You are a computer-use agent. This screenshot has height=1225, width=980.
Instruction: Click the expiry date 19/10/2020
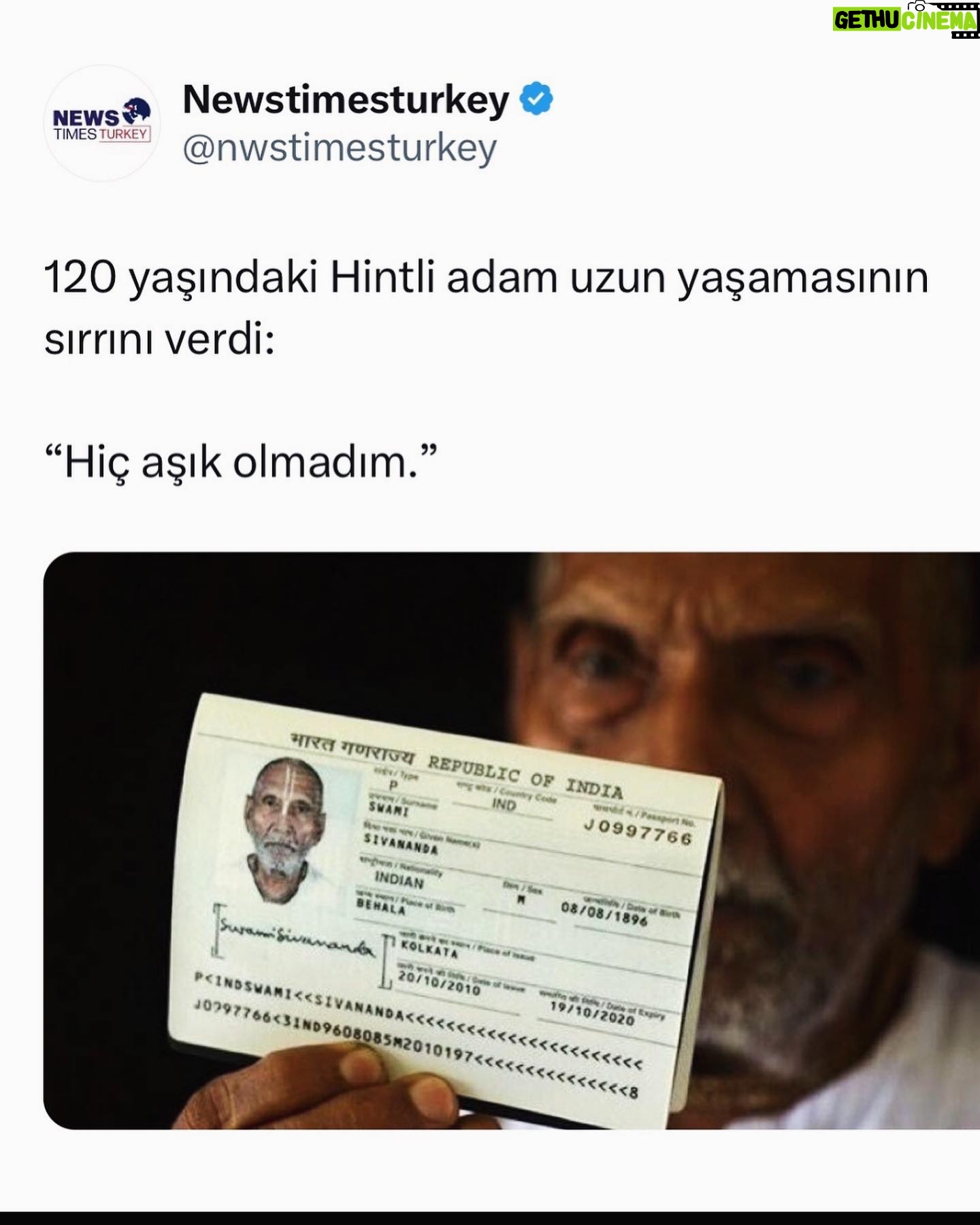click(591, 1013)
